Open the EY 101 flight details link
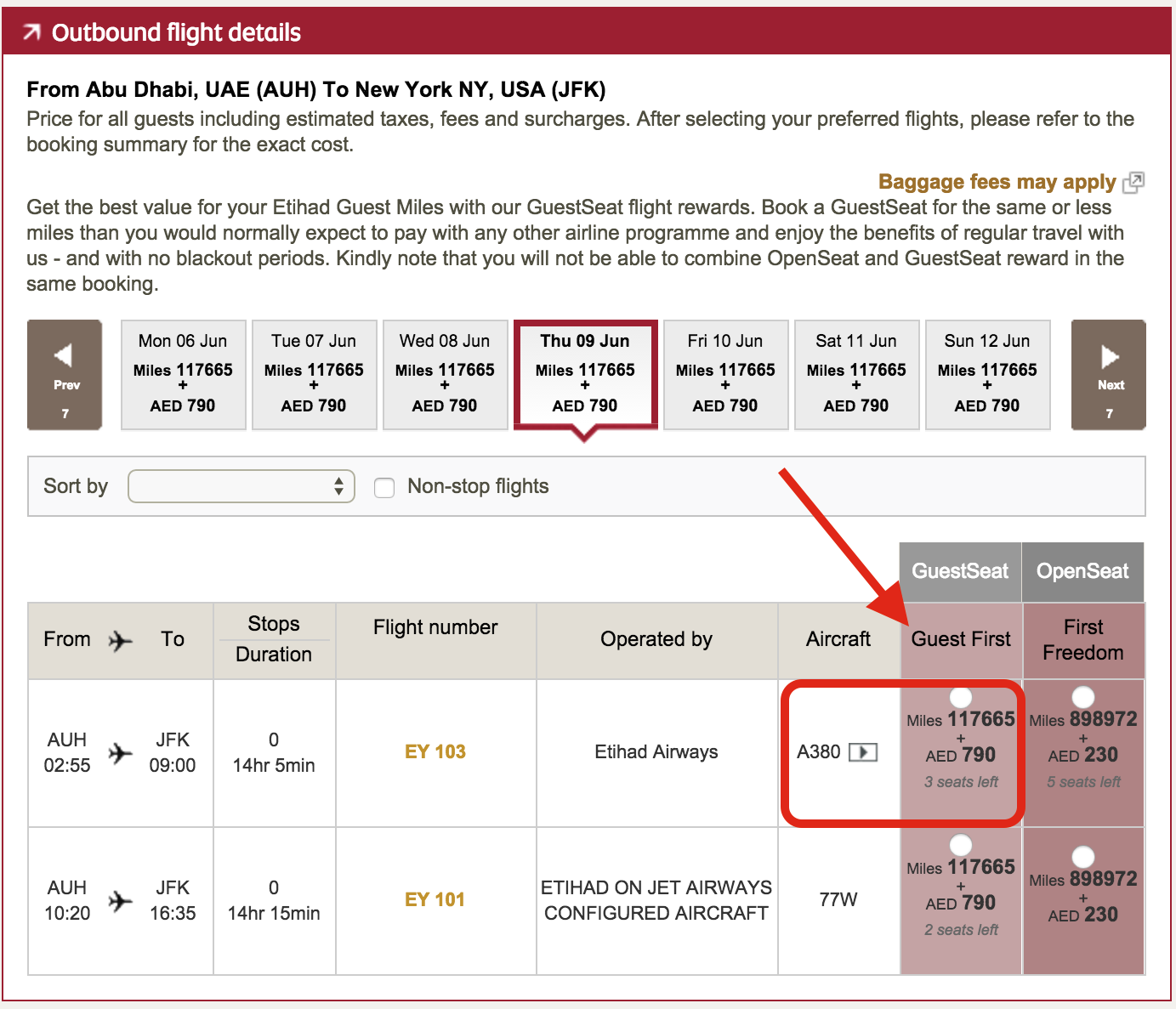Image resolution: width=1176 pixels, height=1009 pixels. (435, 899)
